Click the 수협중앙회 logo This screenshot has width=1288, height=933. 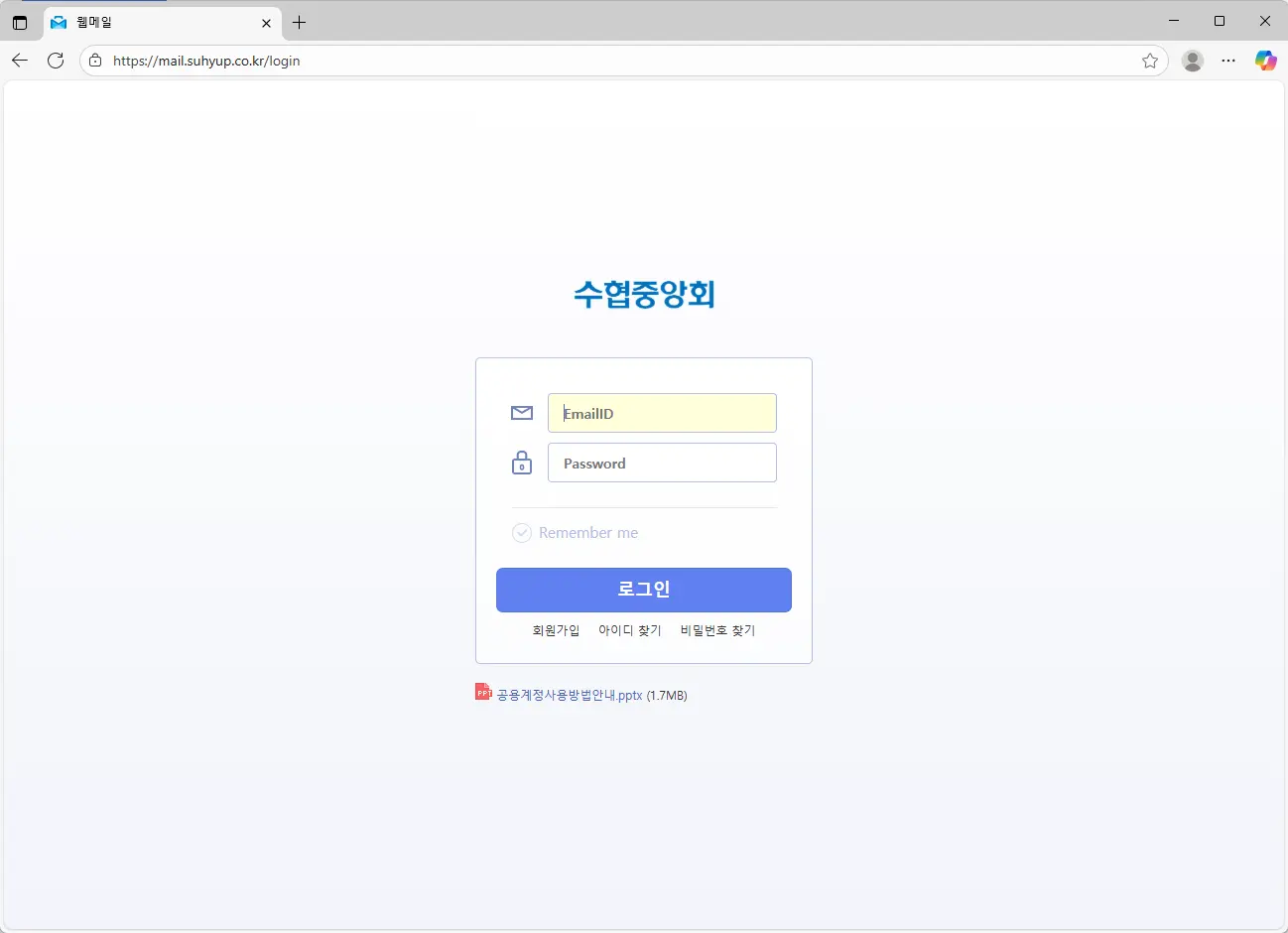(x=643, y=293)
